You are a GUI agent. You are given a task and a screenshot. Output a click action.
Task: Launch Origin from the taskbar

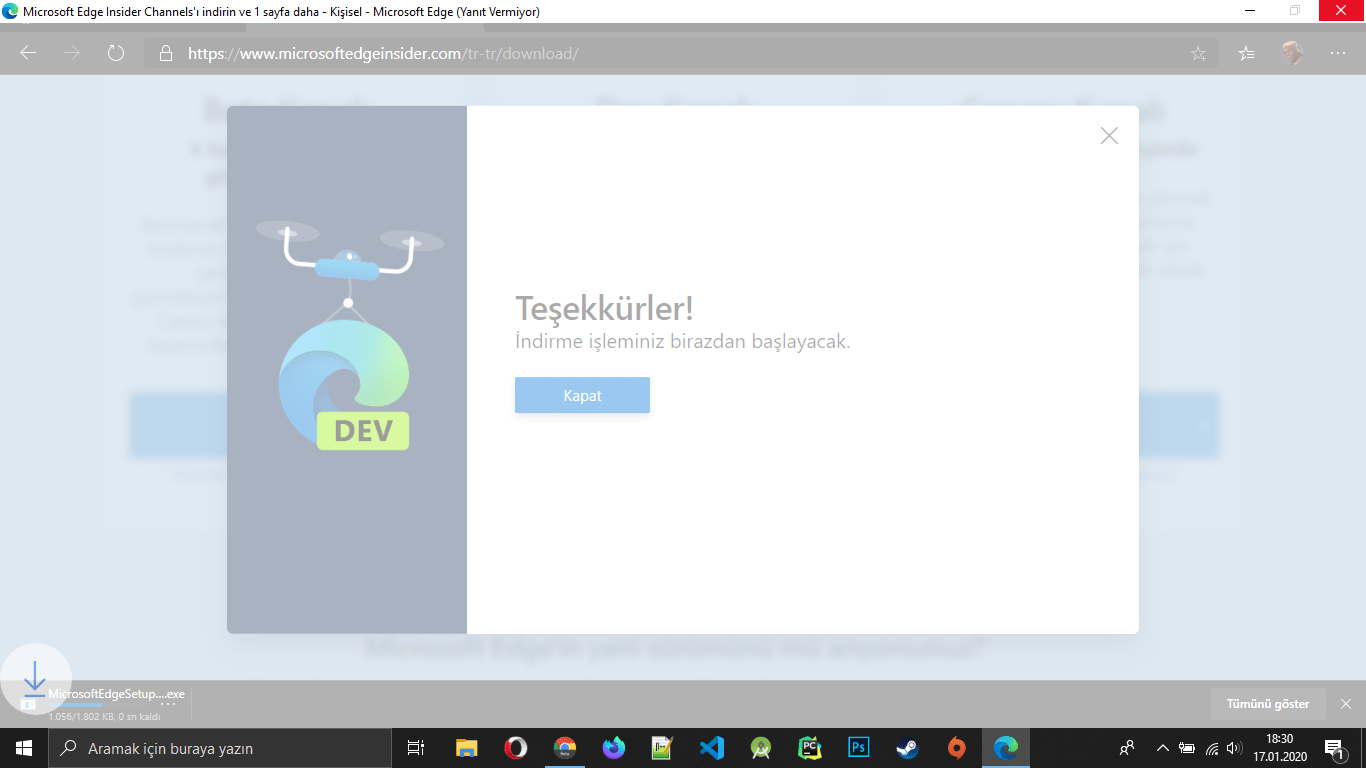coord(957,748)
